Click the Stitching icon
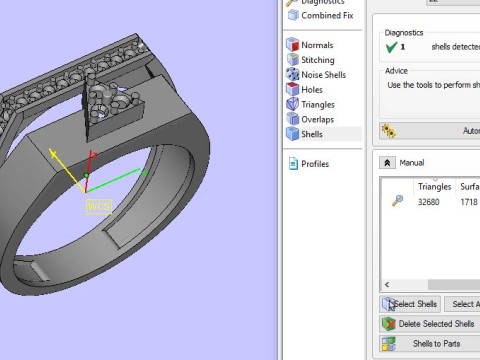Screen dimensions: 480x360 293,60
